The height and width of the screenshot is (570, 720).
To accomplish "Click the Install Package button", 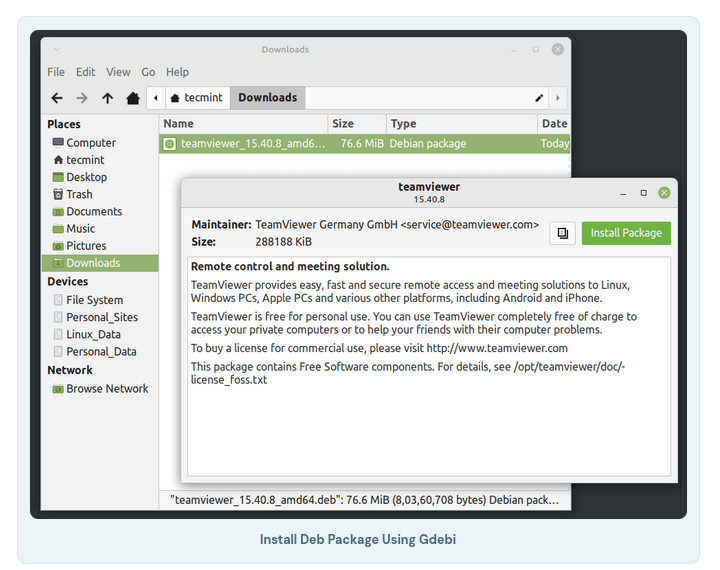I will click(626, 233).
